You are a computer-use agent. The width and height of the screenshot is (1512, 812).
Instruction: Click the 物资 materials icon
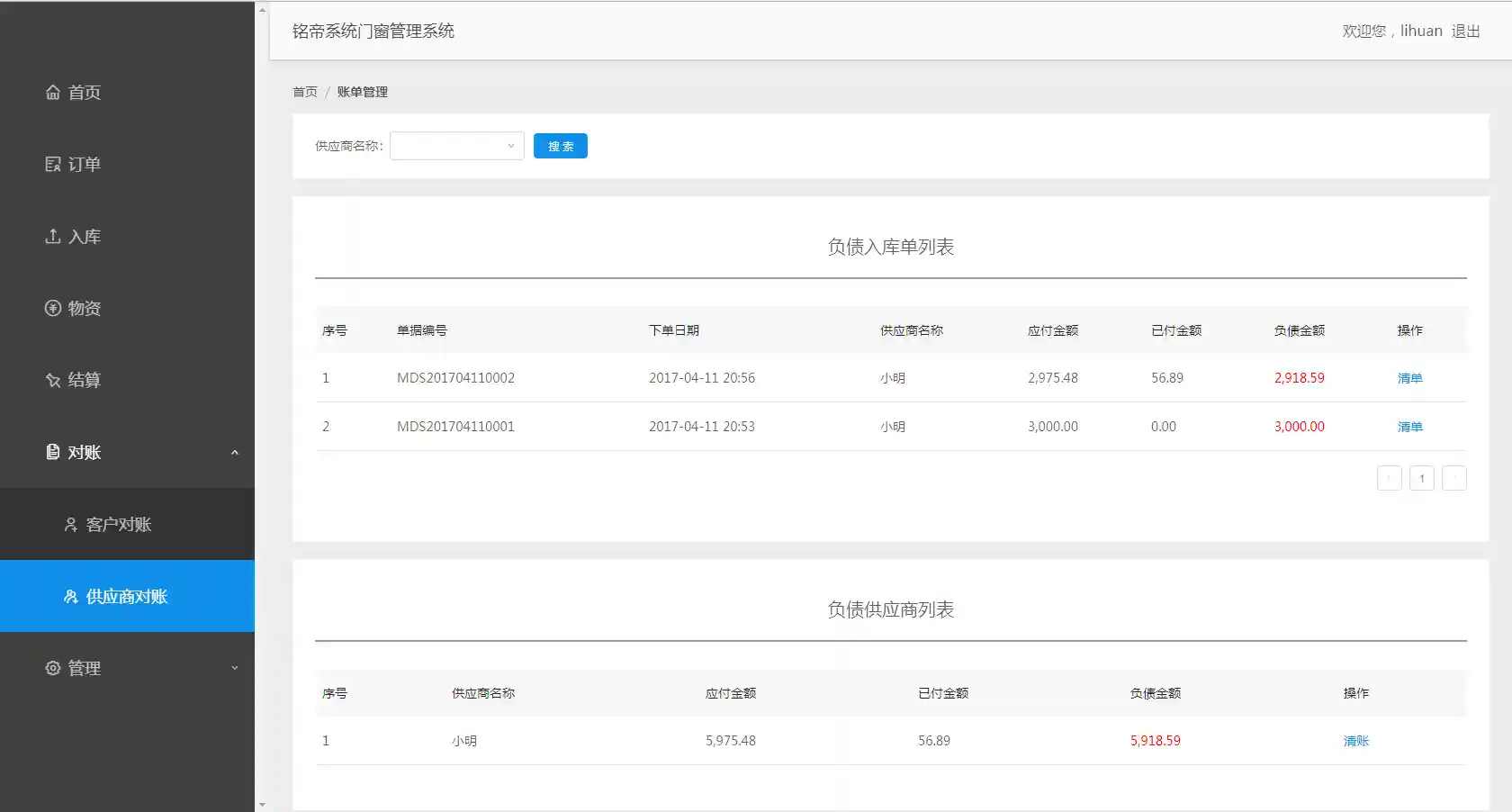[53, 308]
